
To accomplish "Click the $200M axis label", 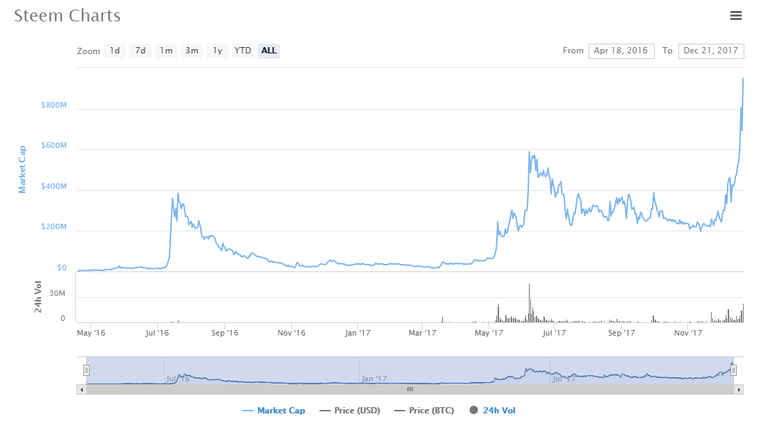I will [54, 227].
